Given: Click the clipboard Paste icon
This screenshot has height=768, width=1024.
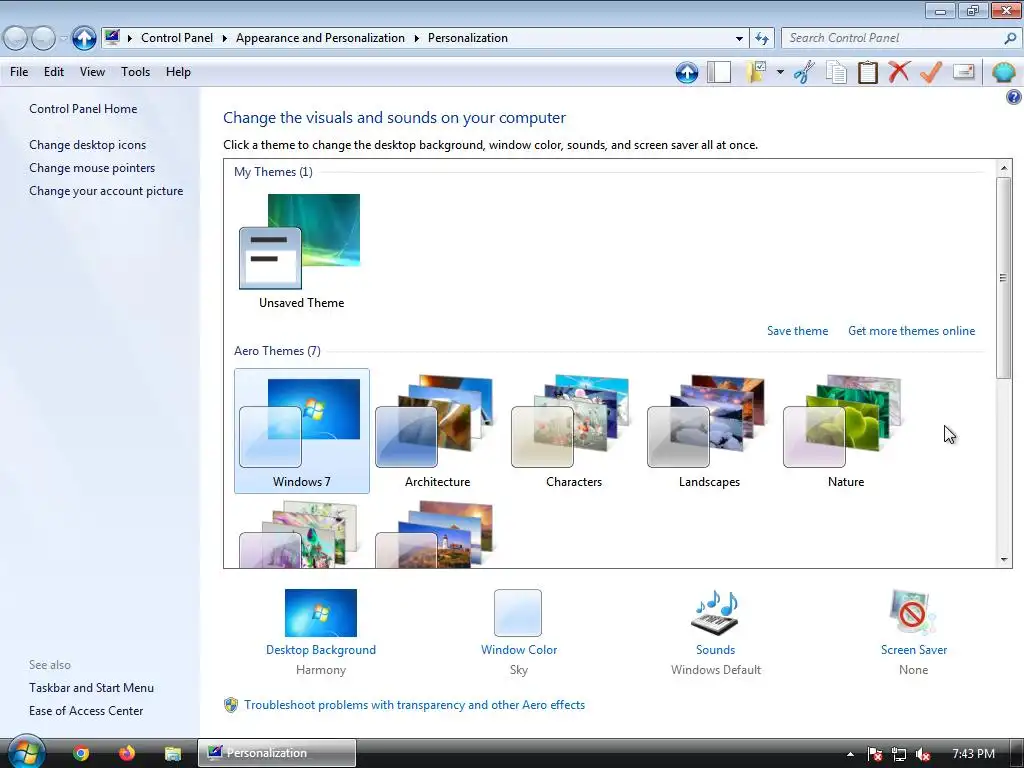Looking at the screenshot, I should (x=867, y=72).
